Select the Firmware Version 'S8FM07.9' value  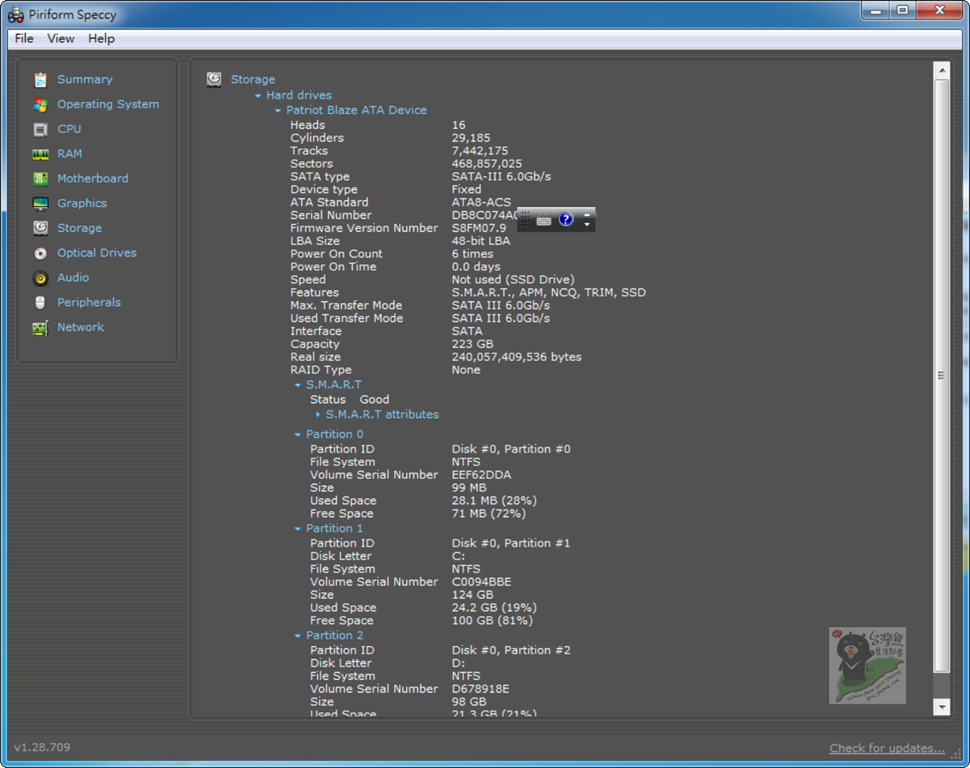(478, 228)
